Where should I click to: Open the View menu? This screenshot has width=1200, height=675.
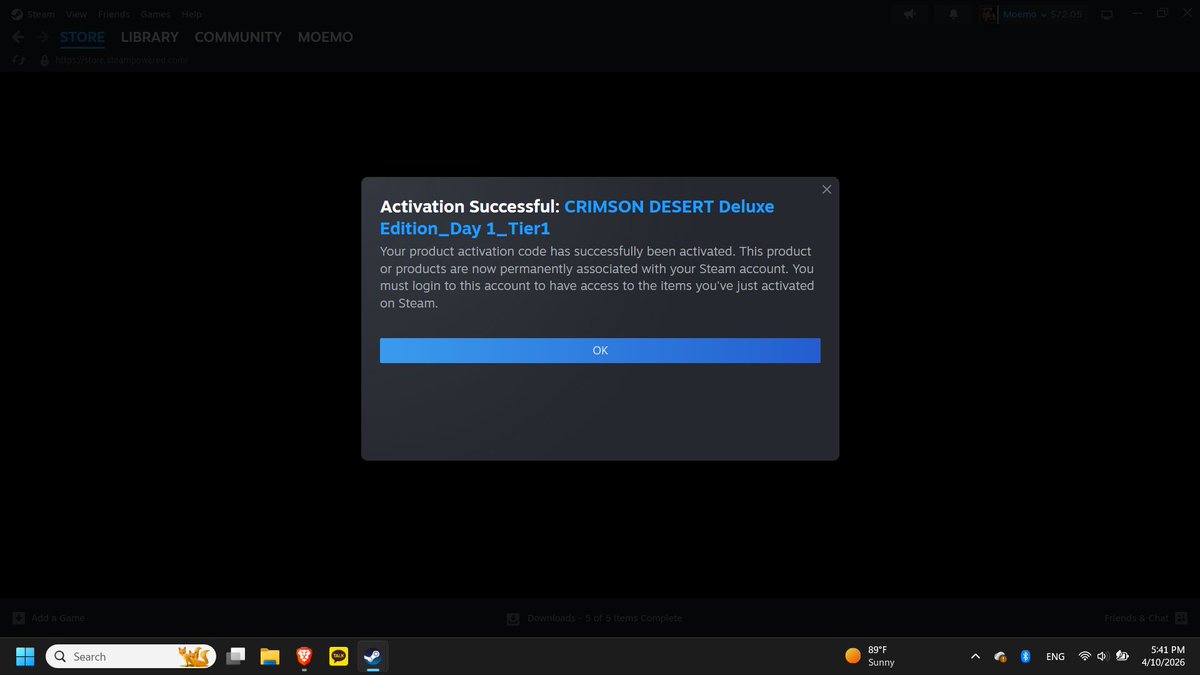click(x=77, y=14)
